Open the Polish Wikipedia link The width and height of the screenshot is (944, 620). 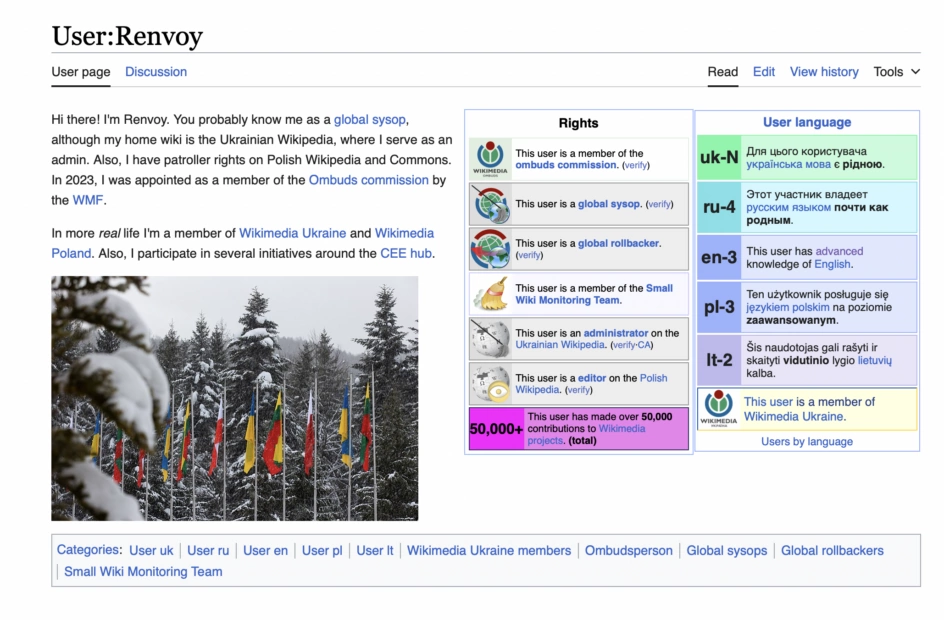591,384
